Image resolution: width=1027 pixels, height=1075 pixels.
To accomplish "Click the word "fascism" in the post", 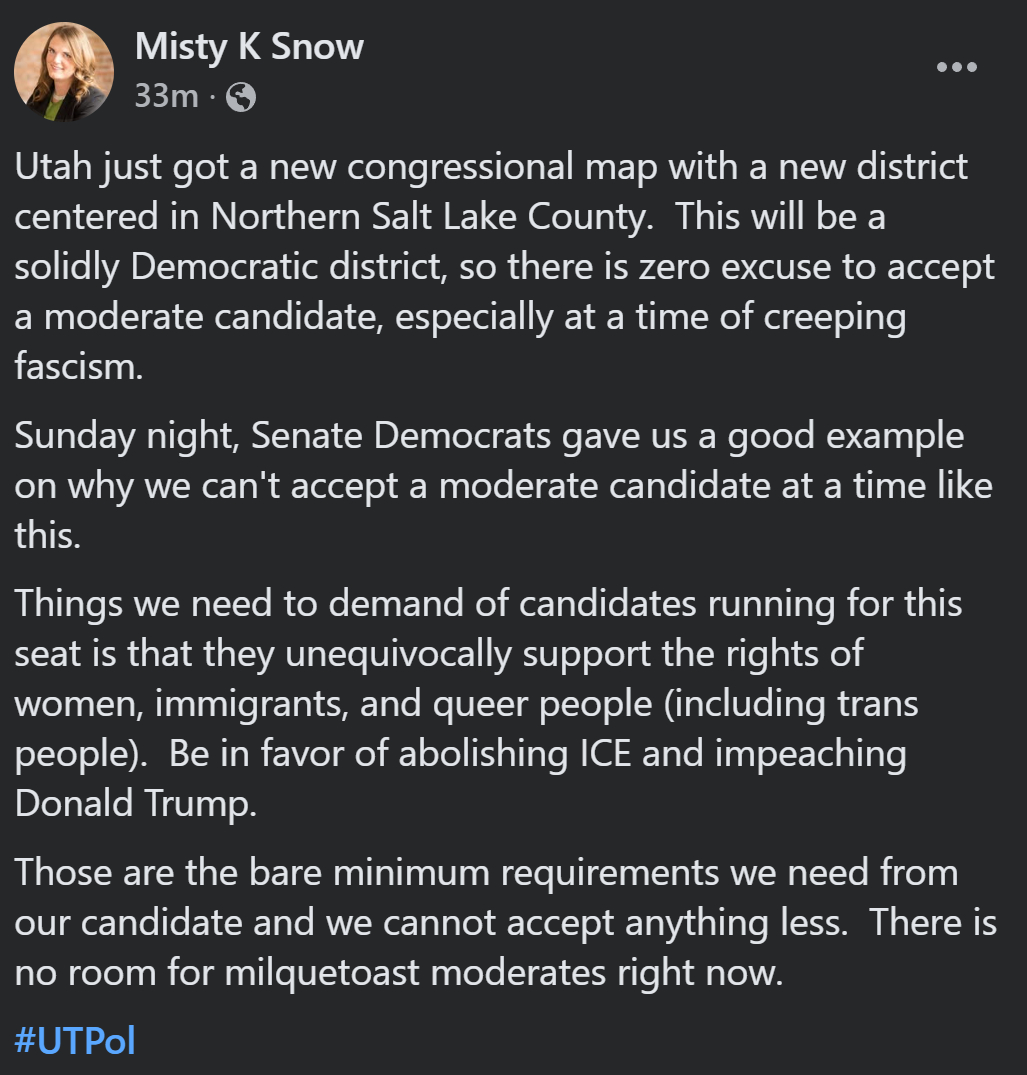I will coord(76,366).
